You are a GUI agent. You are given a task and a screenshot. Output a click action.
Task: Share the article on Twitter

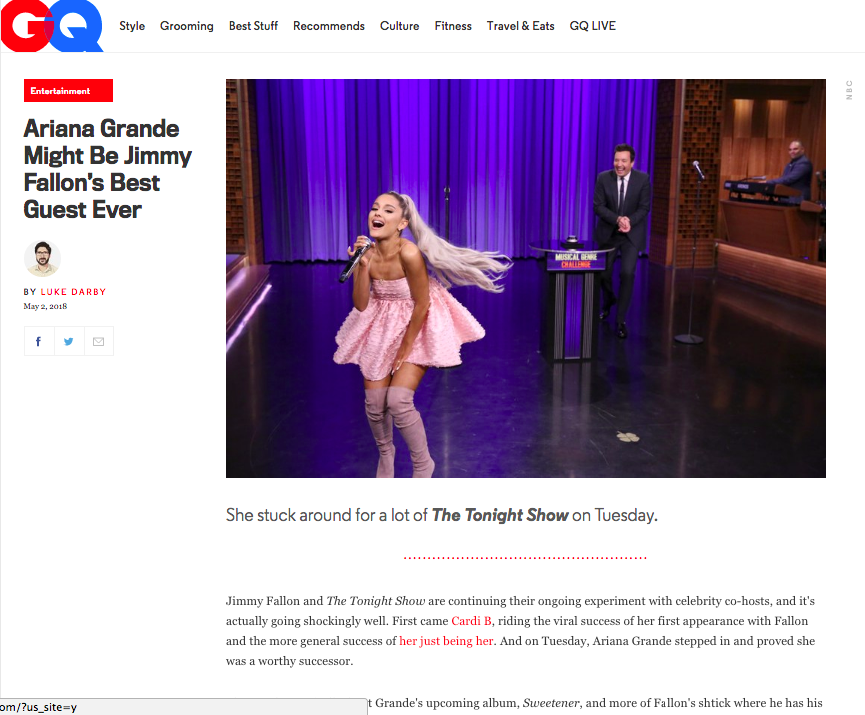click(68, 341)
